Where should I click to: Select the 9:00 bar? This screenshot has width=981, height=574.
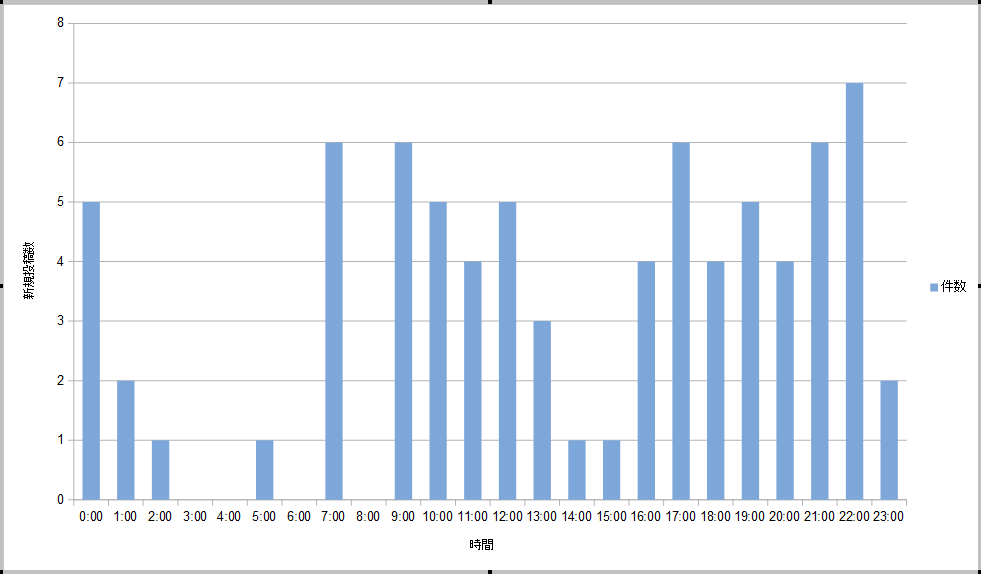(403, 320)
